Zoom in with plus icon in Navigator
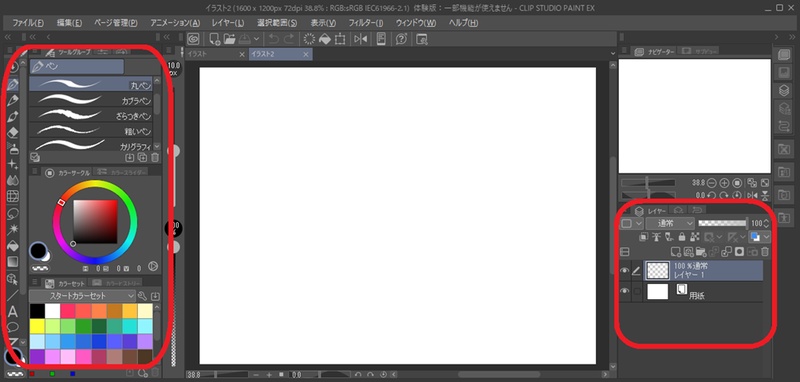 (724, 183)
